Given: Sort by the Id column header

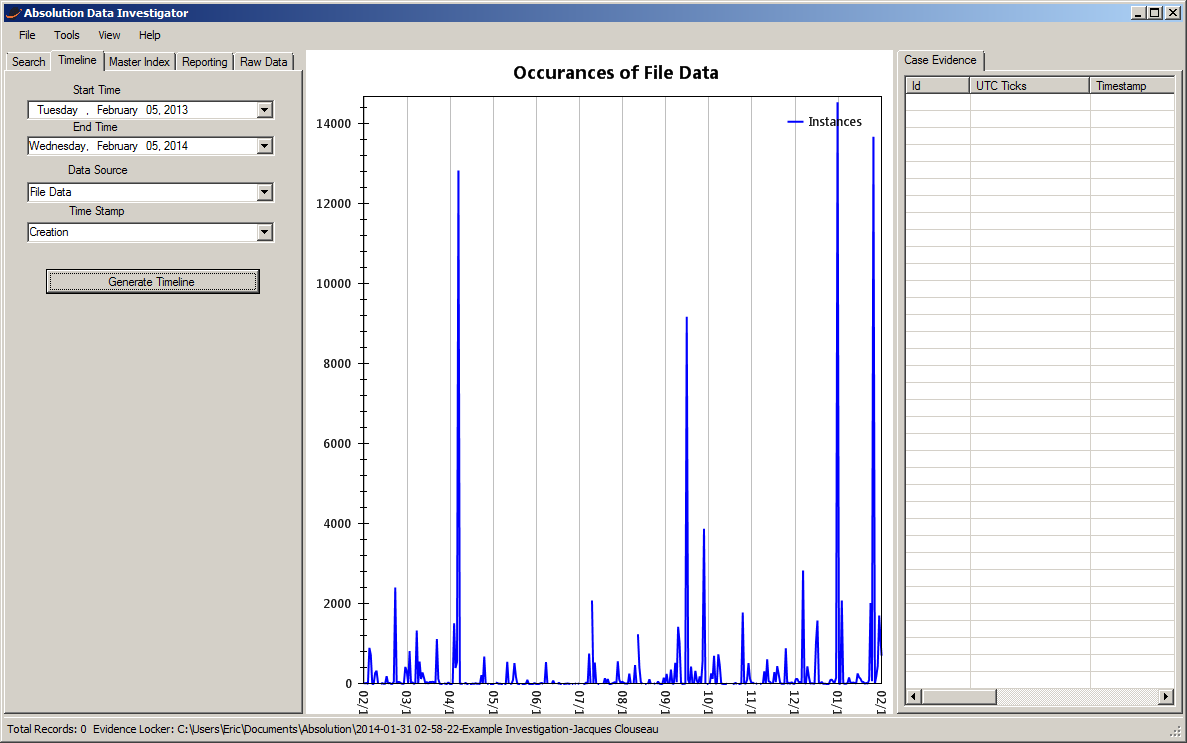Looking at the screenshot, I should (x=936, y=85).
